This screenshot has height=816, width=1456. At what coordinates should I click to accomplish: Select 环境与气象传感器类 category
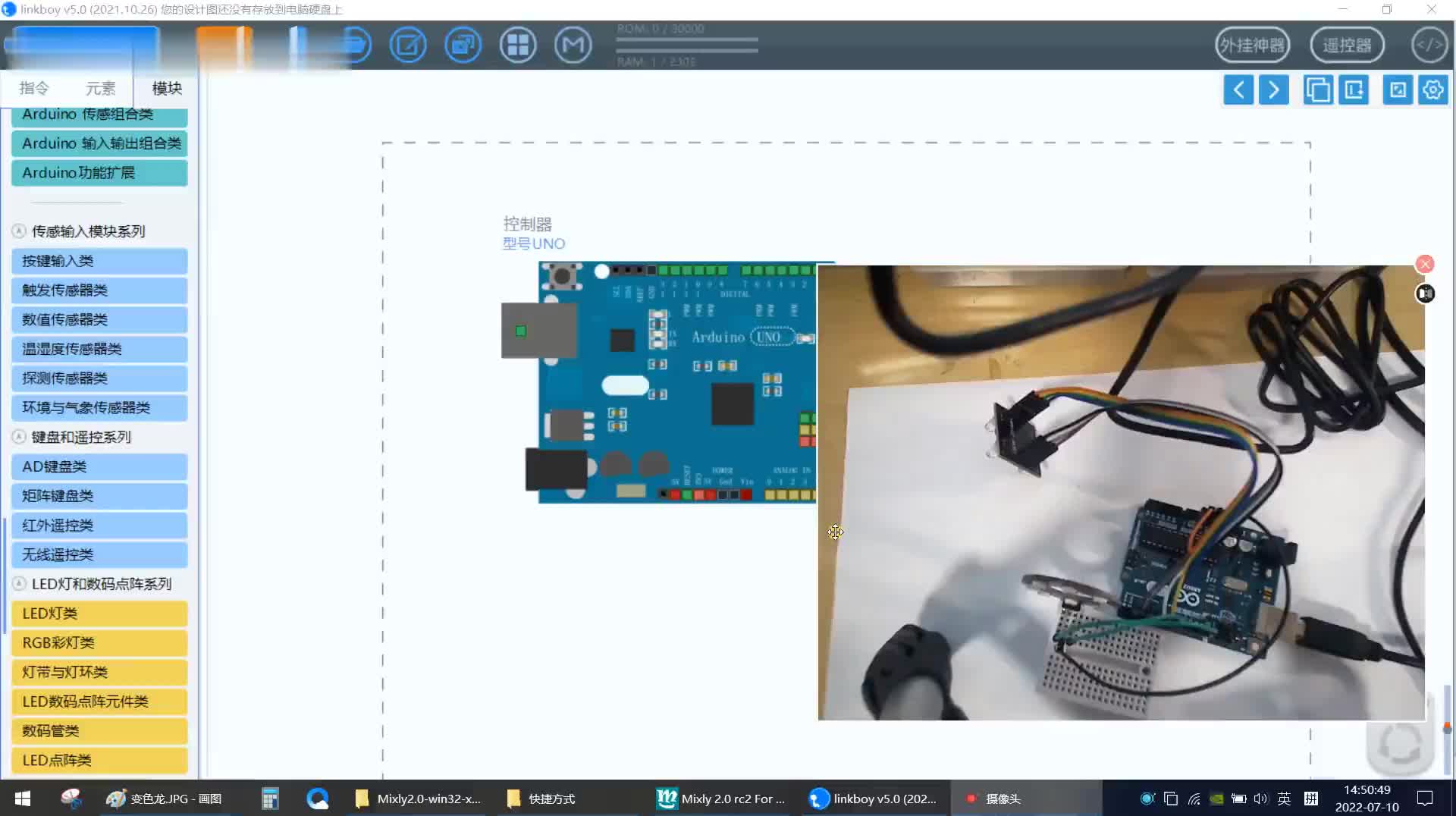click(x=99, y=408)
